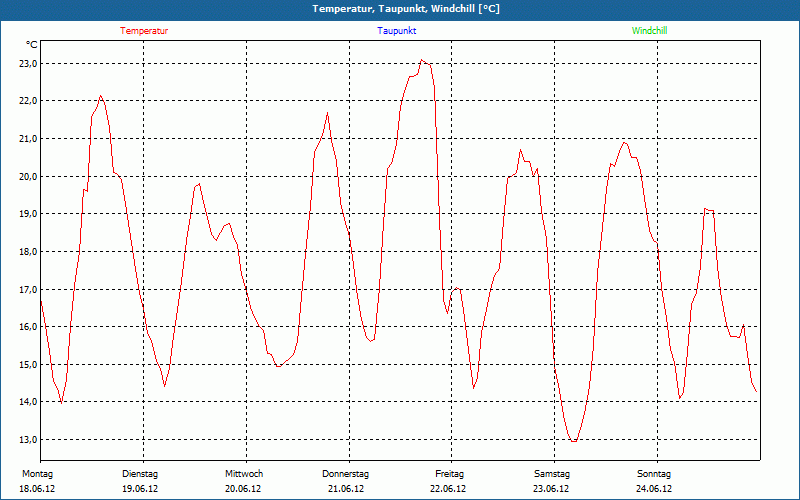Click the 13,0 y-axis value
The height and width of the screenshot is (500, 800).
[x=28, y=439]
